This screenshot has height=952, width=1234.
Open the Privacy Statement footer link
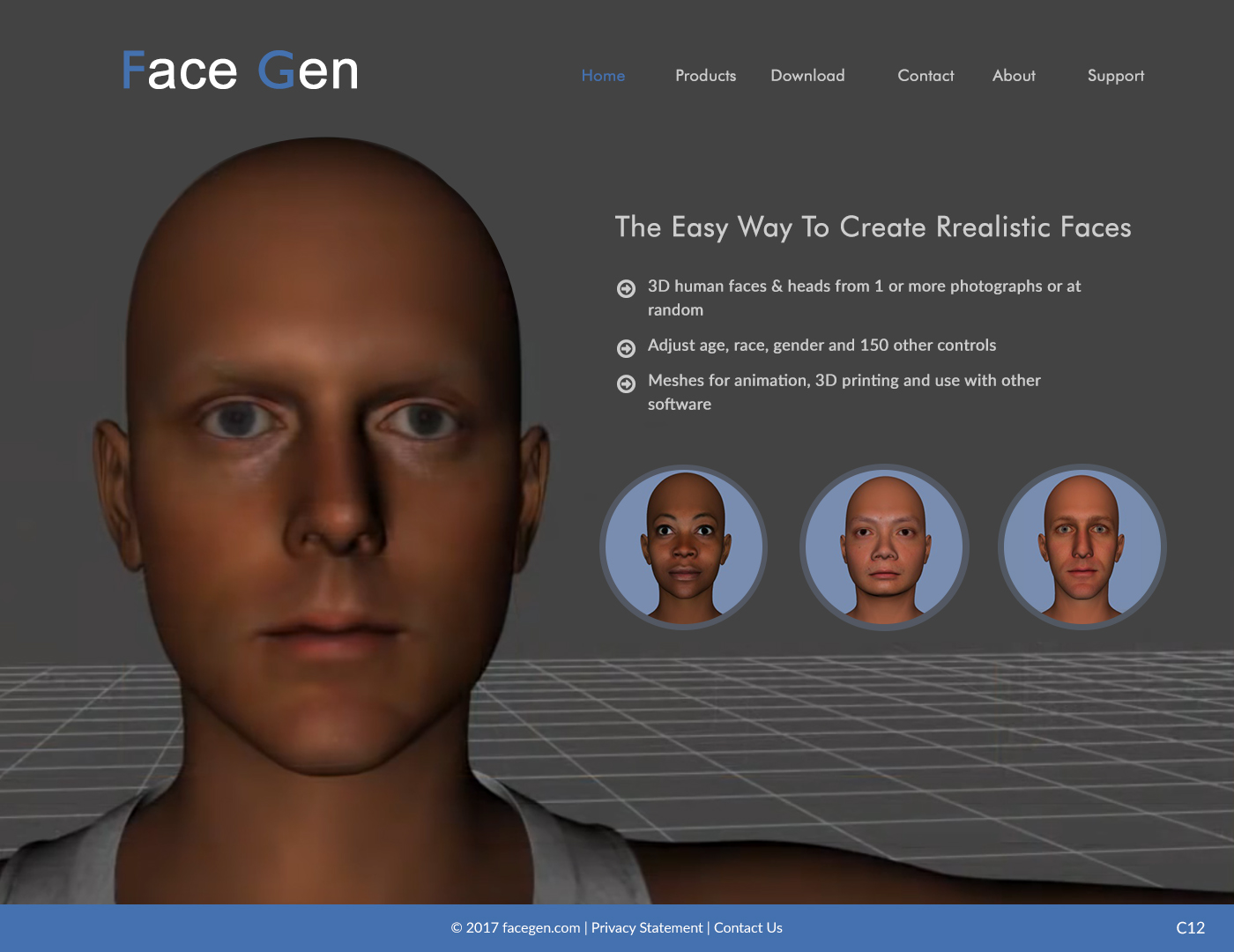coord(647,927)
